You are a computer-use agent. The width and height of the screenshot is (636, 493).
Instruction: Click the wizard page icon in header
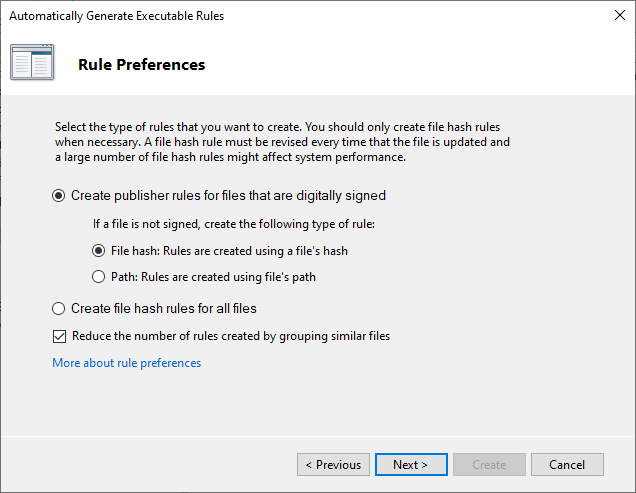tap(32, 64)
